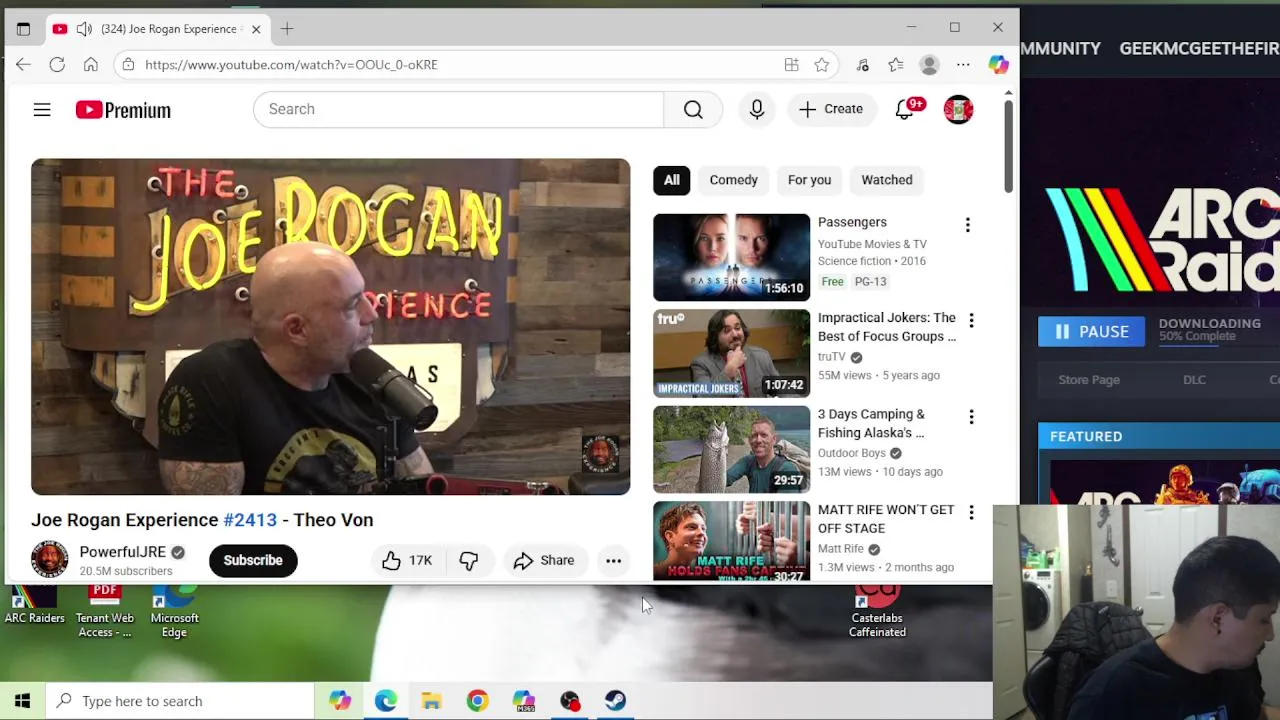
Task: Click the YouTube page vertical scrollbar
Action: pos(1008,146)
